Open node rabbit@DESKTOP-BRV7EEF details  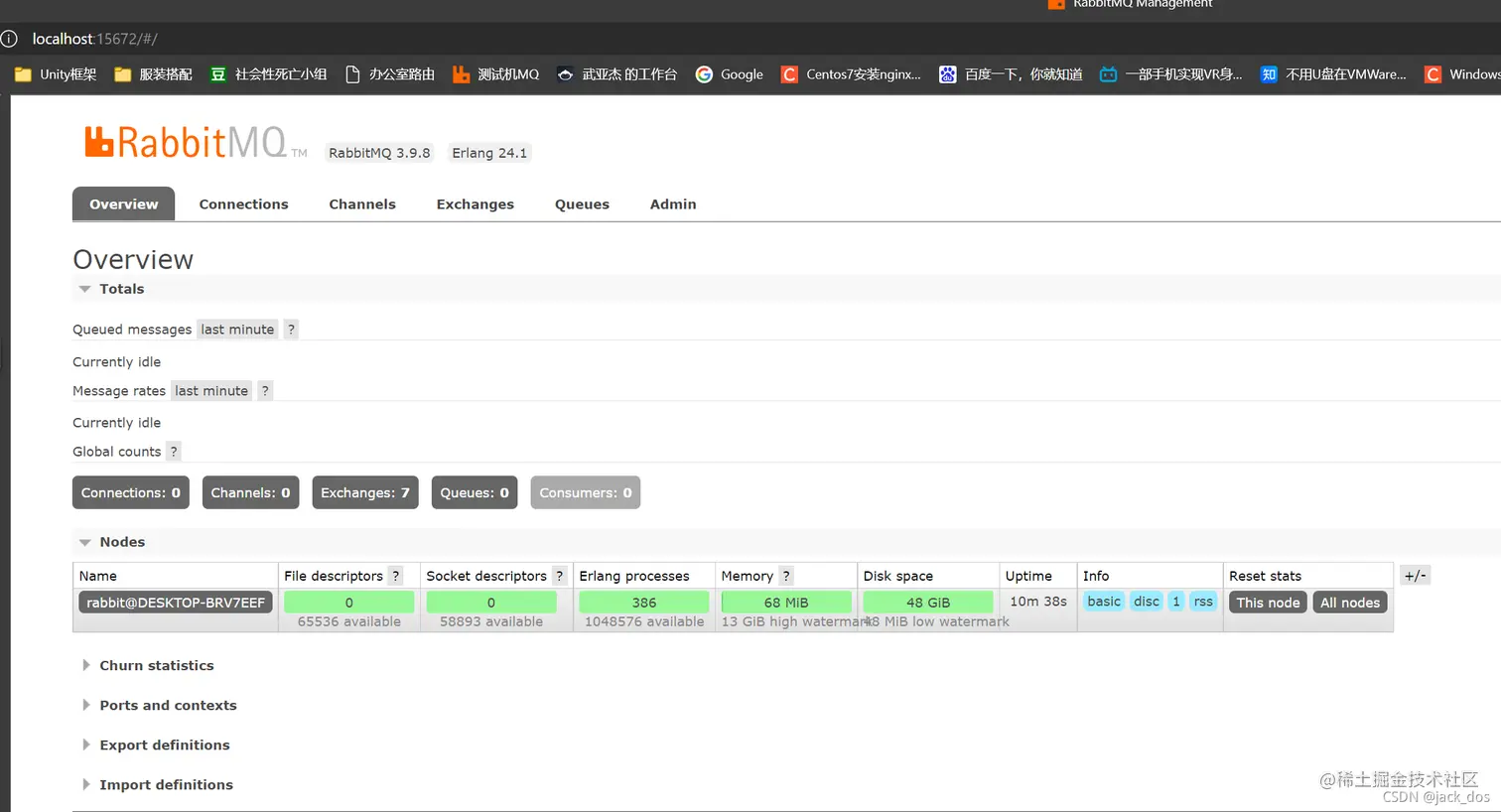(x=176, y=603)
